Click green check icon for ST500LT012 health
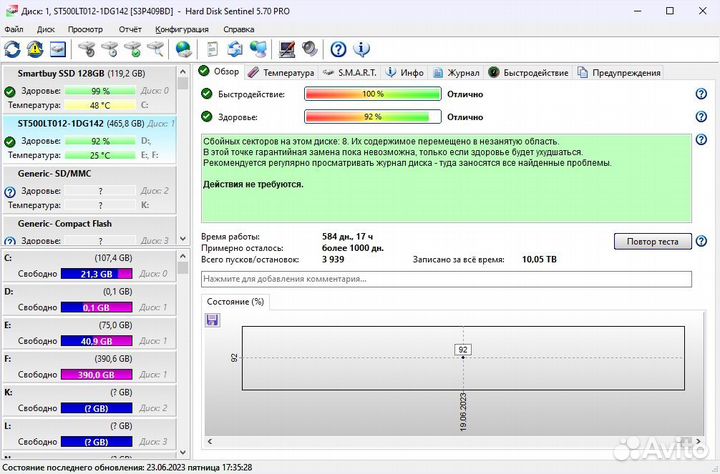The height and width of the screenshot is (474, 720). (10, 141)
